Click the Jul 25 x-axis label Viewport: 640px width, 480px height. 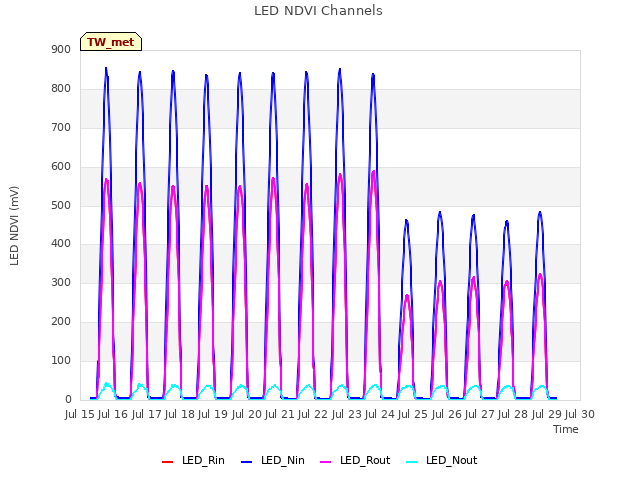point(413,414)
